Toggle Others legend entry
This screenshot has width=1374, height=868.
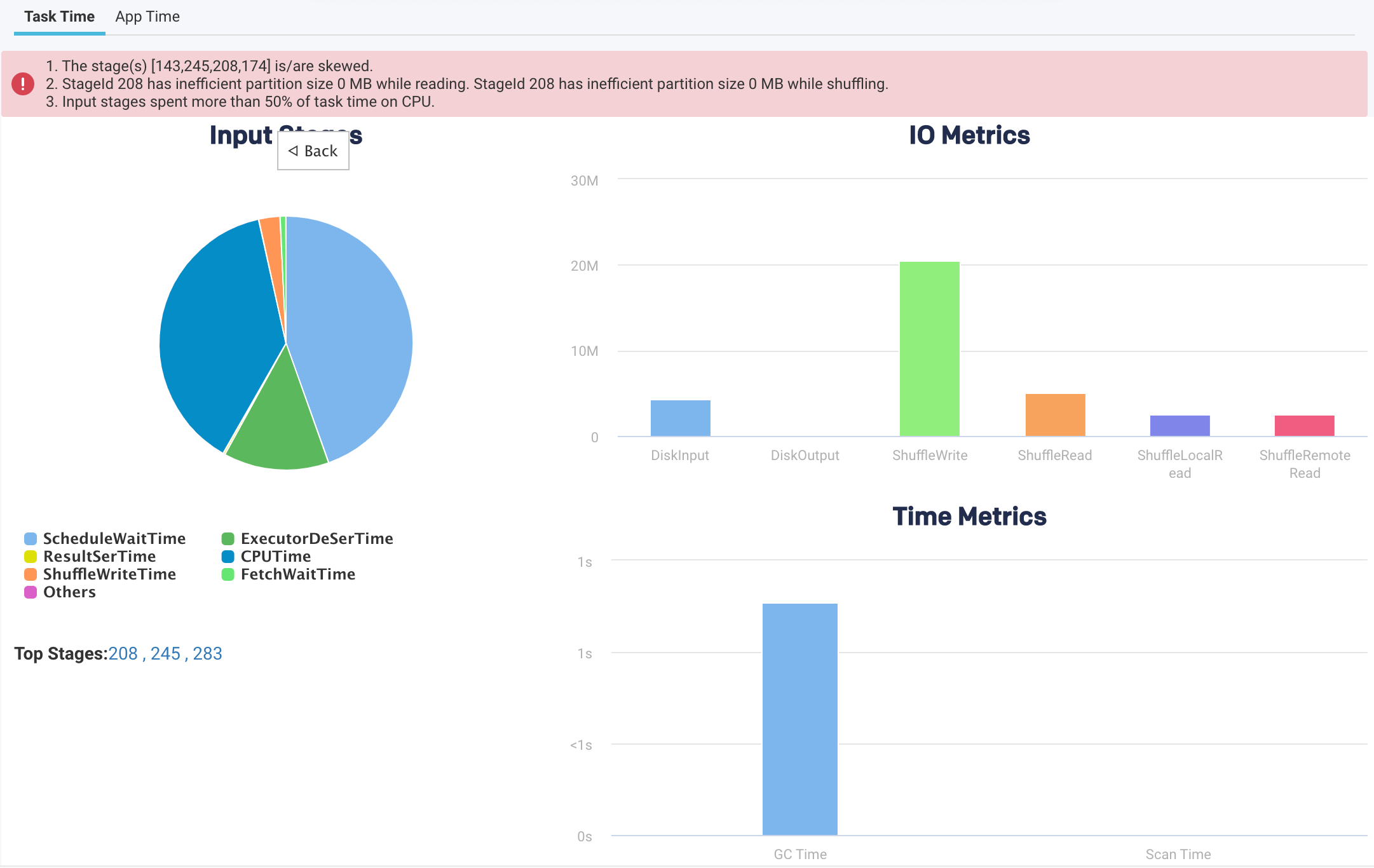coord(69,592)
